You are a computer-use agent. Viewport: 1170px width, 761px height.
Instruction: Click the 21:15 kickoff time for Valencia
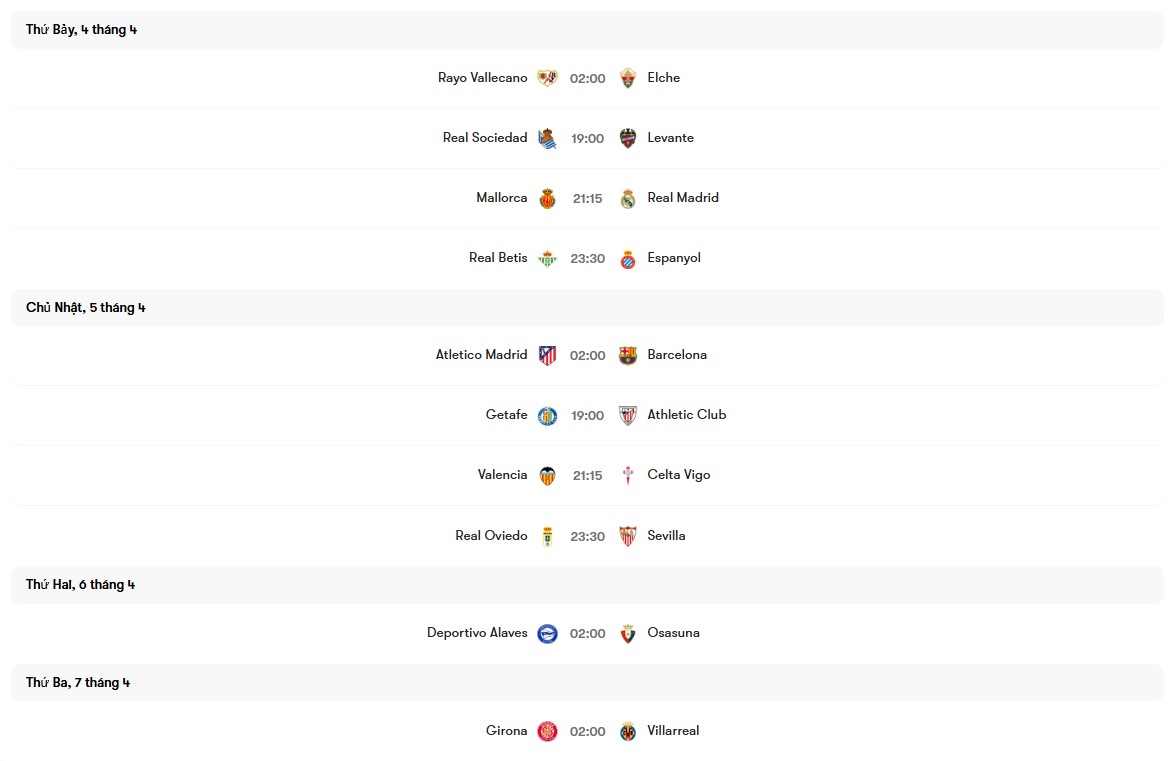pyautogui.click(x=587, y=475)
